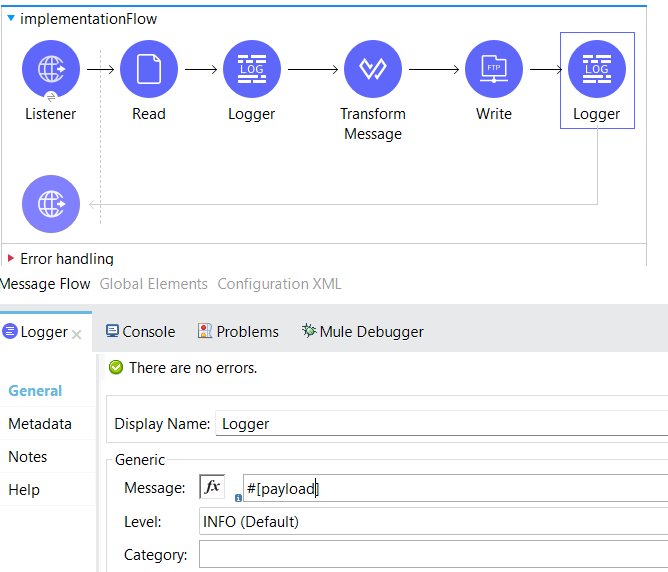Click the highlighted Logger node at flow end
The width and height of the screenshot is (668, 572).
[x=596, y=69]
